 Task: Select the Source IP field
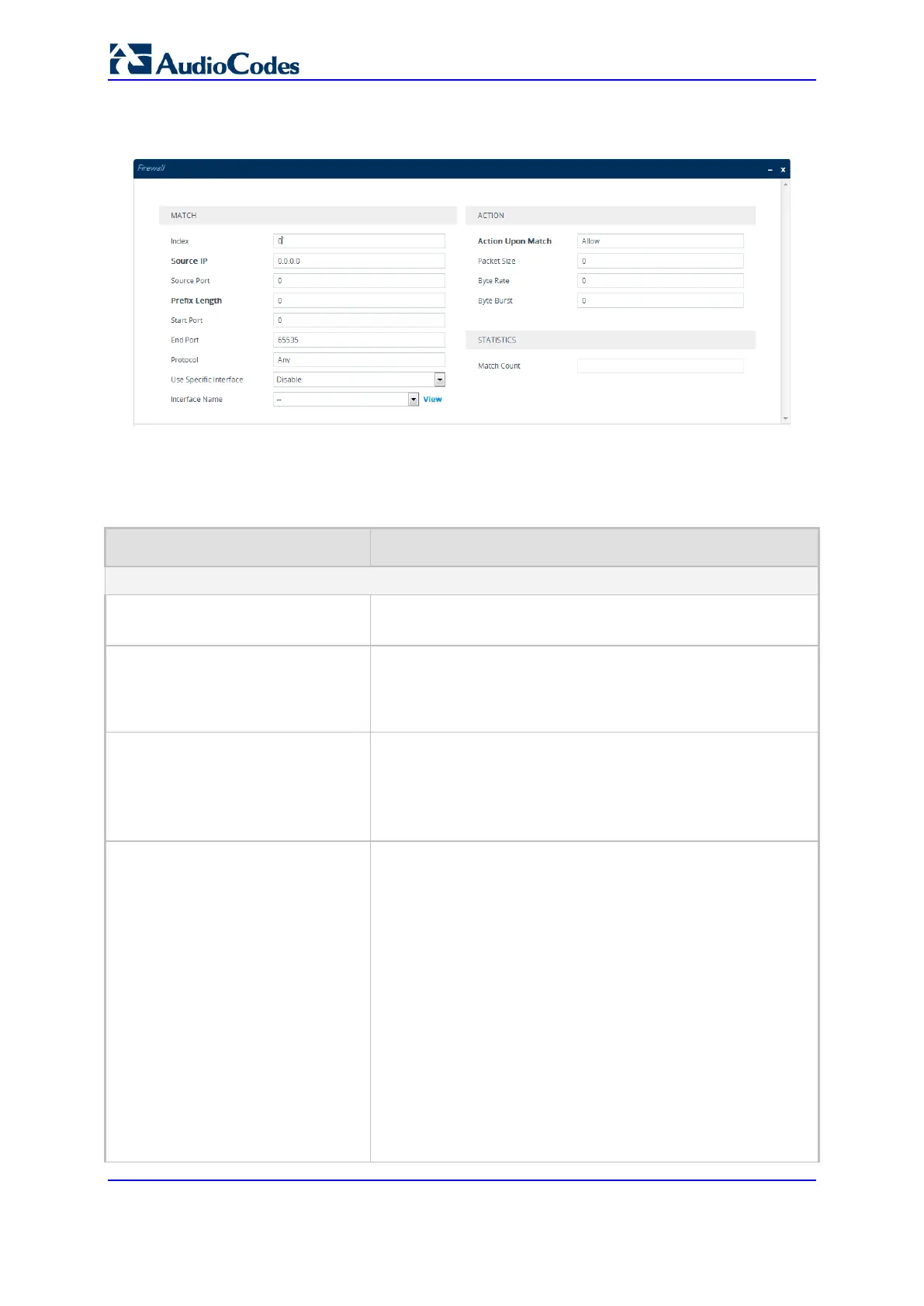tap(359, 261)
